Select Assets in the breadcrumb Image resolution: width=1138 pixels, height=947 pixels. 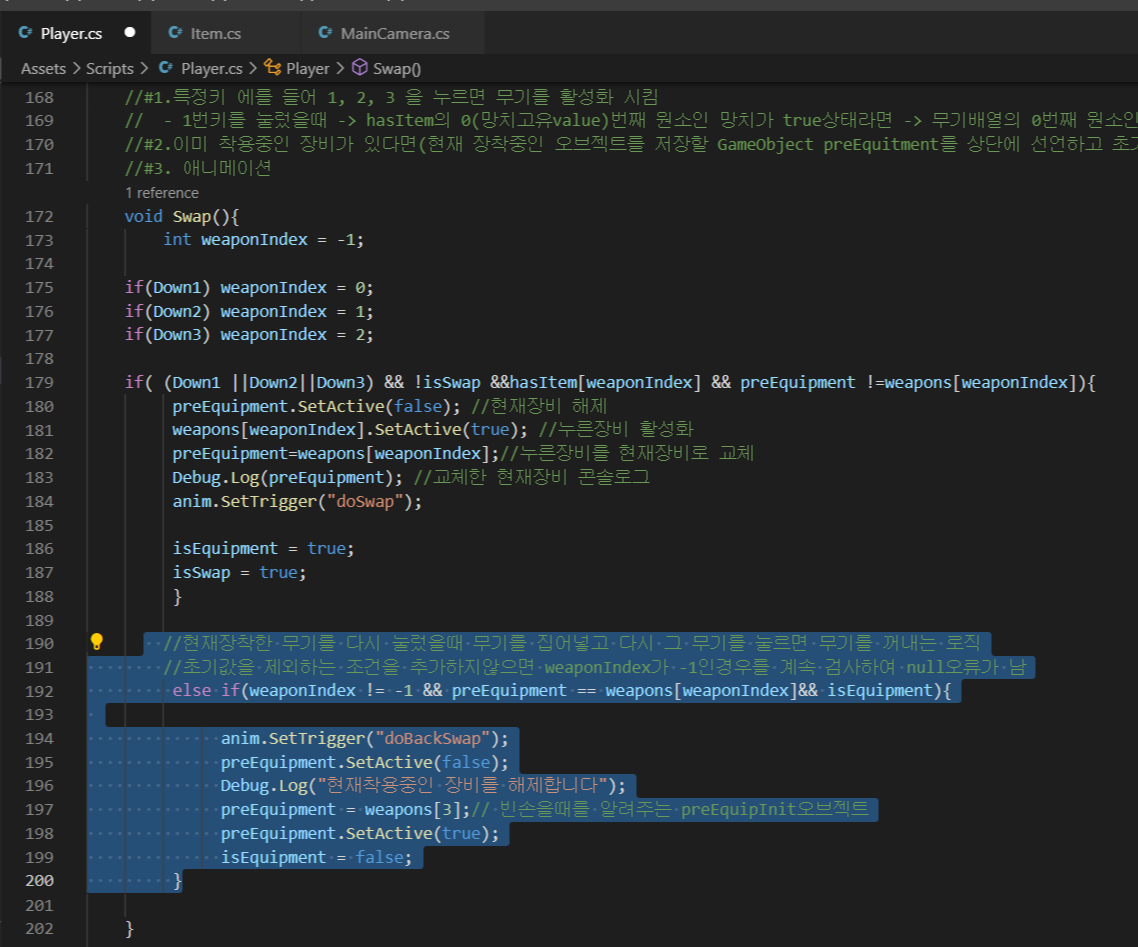tap(44, 68)
